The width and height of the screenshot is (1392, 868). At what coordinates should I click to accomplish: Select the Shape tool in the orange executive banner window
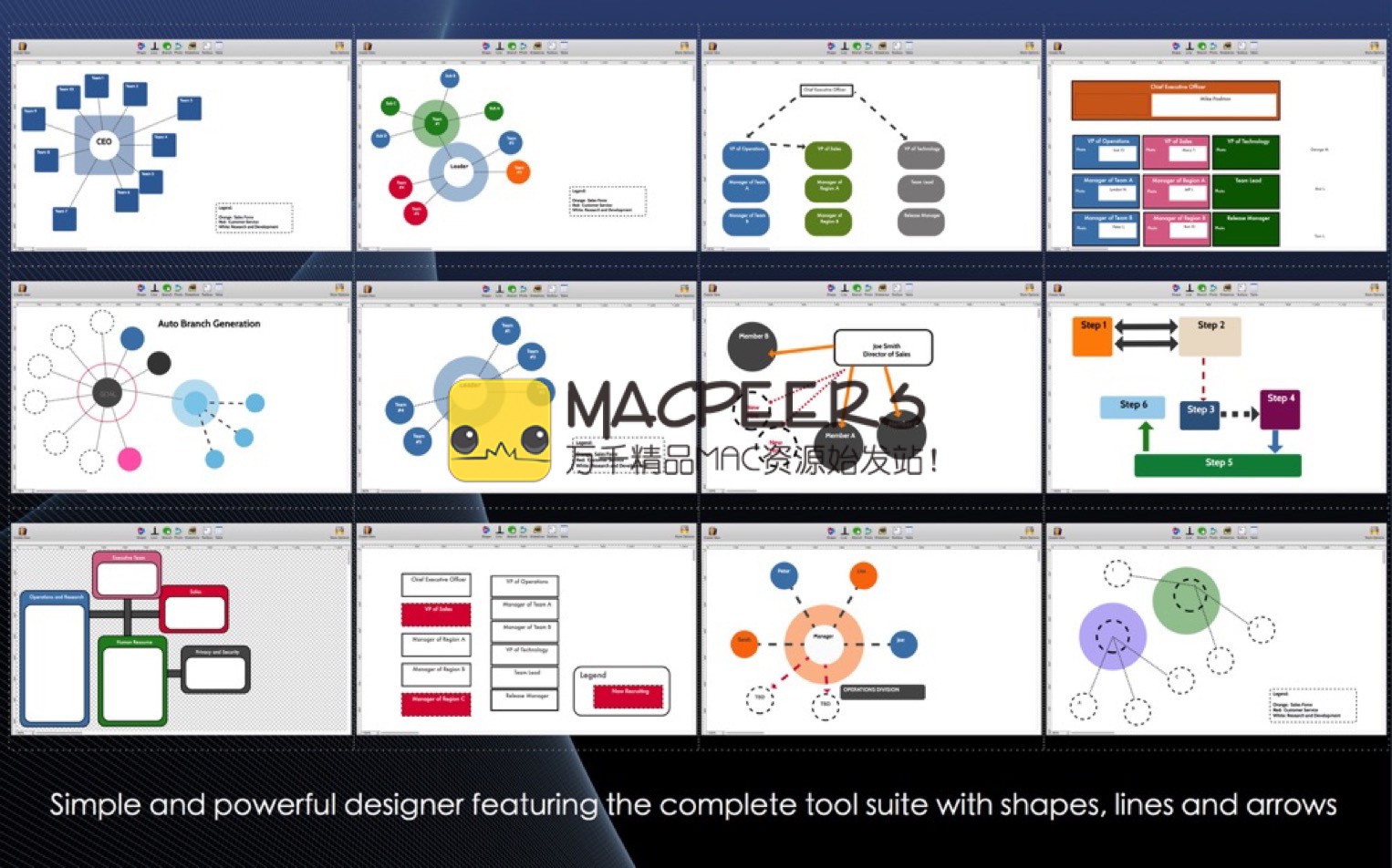[x=1176, y=47]
